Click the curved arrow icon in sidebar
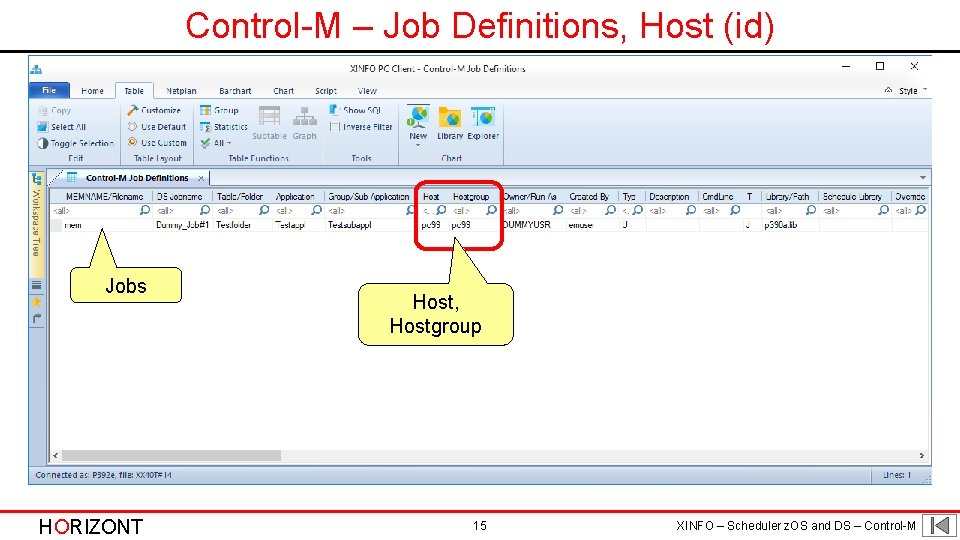This screenshot has height=540, width=960. pyautogui.click(x=36, y=318)
